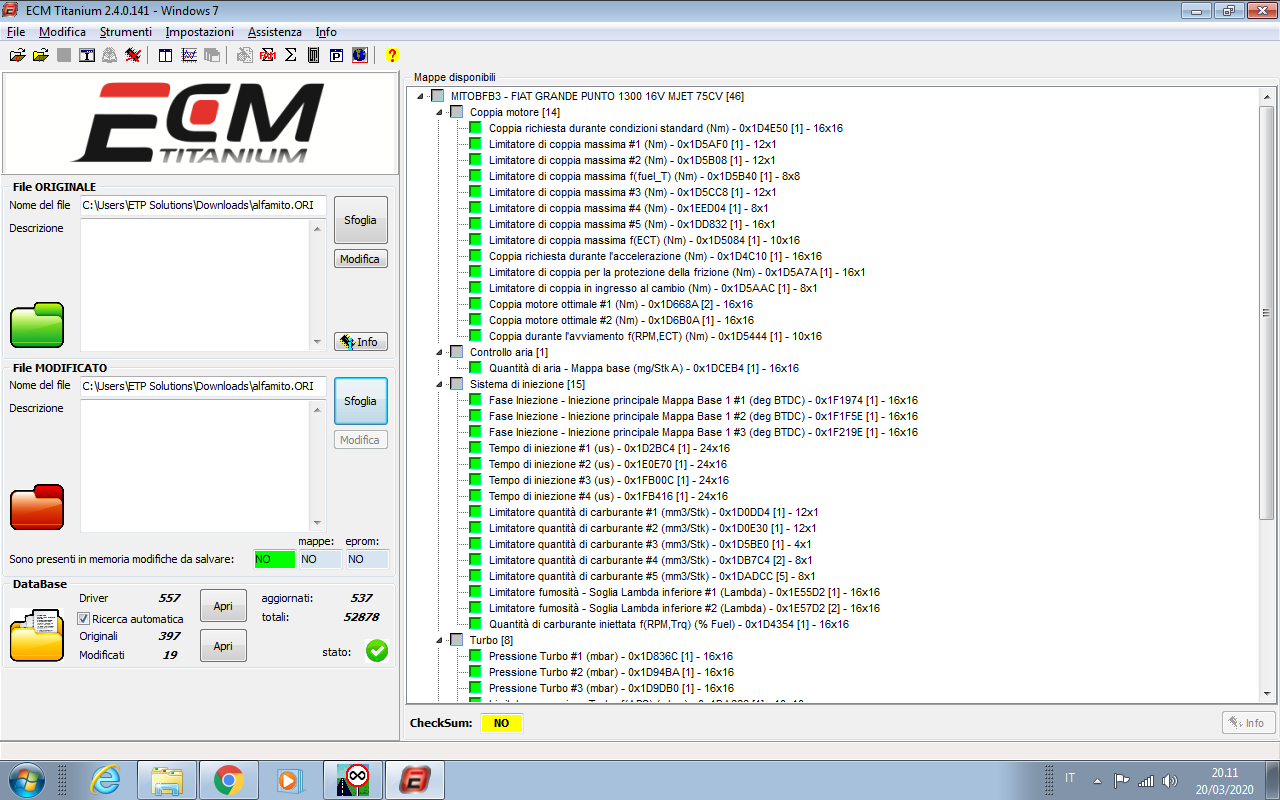Click the ECM Titanium taskbar icon
Screen dimensions: 1280x800
(x=414, y=779)
